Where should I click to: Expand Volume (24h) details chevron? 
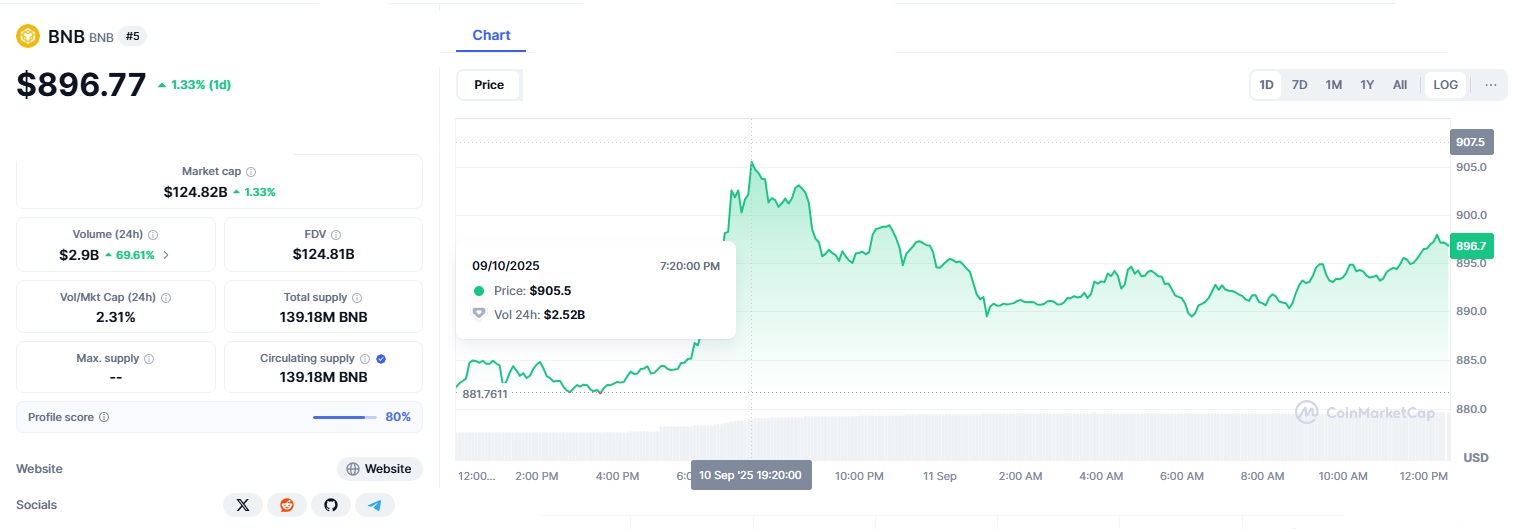(166, 255)
